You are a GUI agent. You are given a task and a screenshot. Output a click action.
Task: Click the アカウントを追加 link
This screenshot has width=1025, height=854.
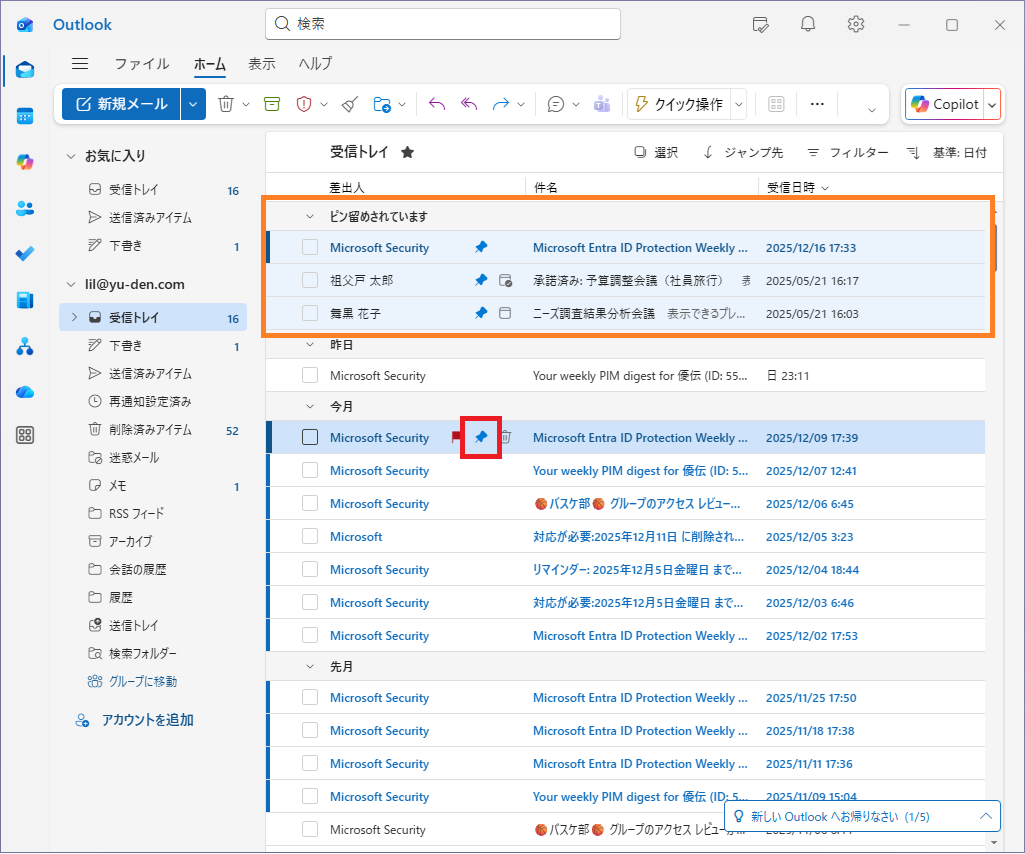(147, 720)
